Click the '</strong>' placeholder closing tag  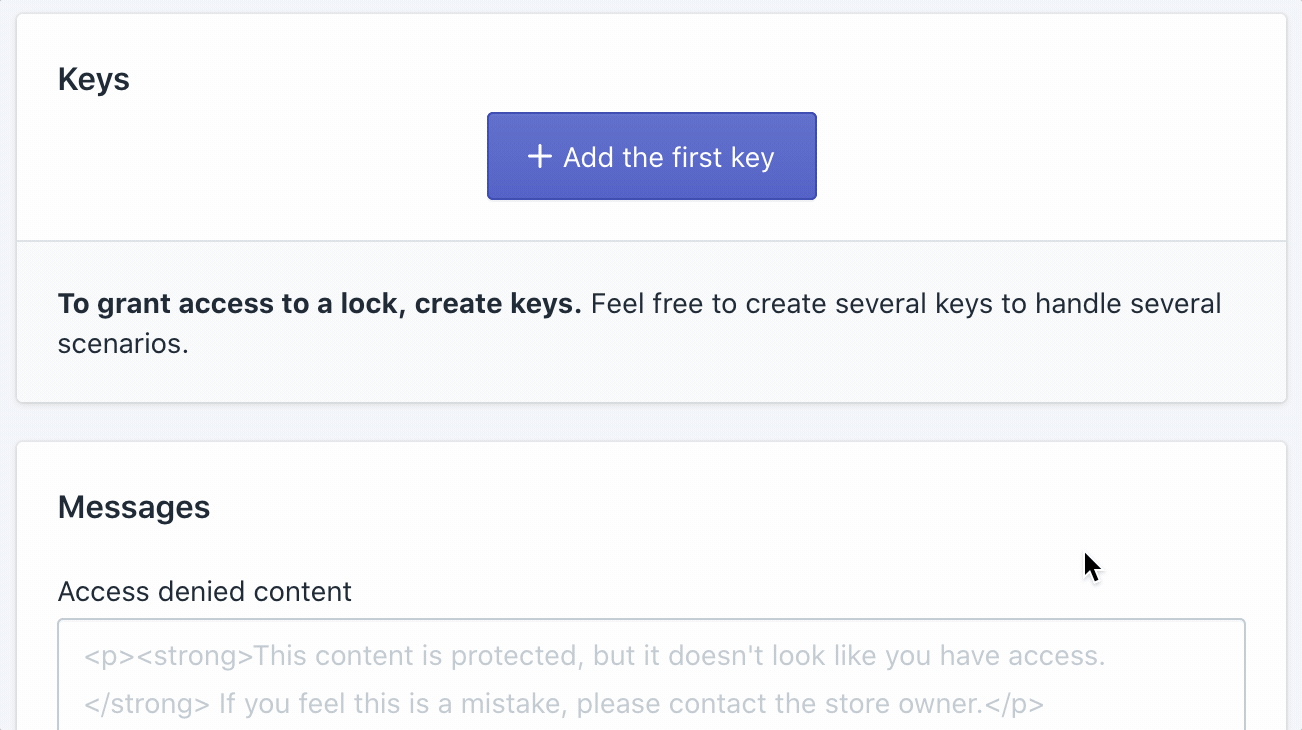point(147,704)
